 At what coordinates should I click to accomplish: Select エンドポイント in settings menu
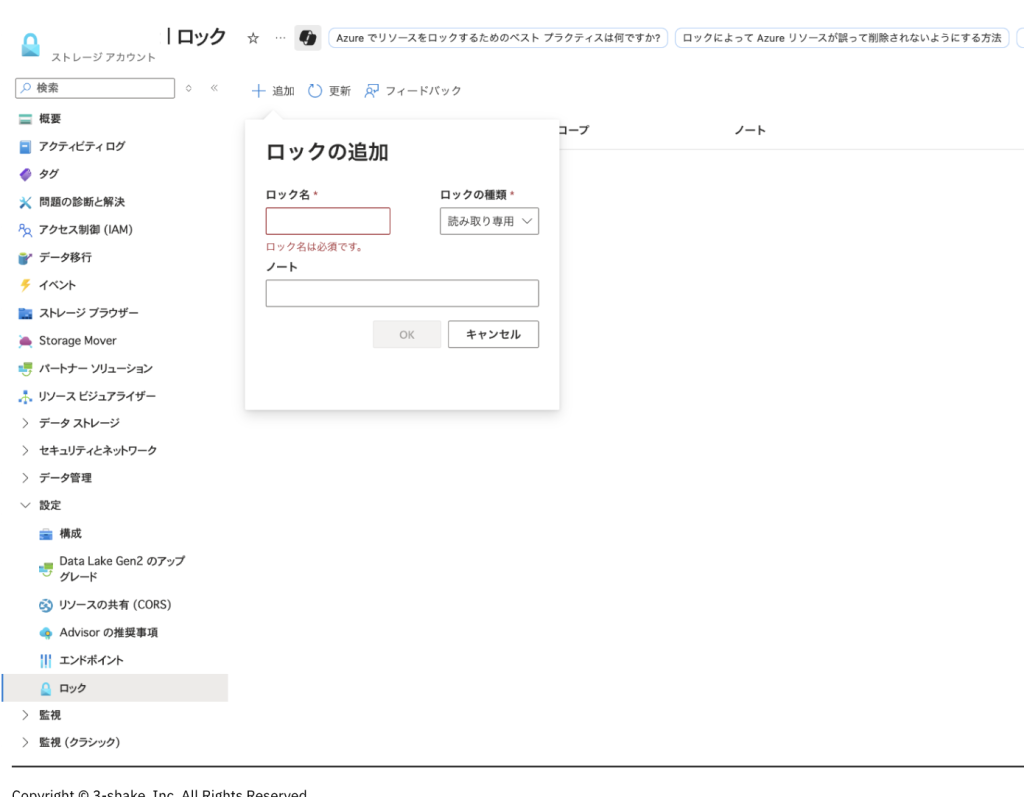click(x=91, y=661)
